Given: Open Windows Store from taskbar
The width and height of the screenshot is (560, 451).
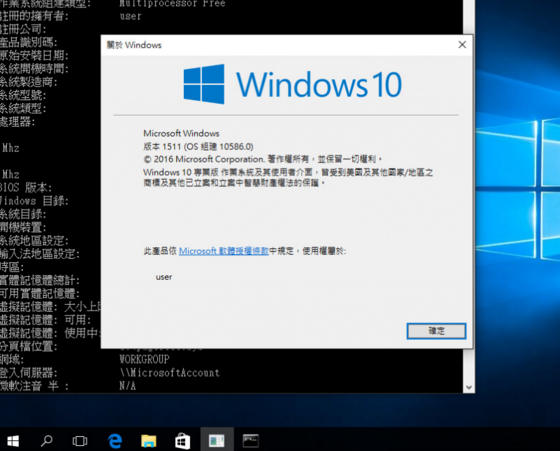Looking at the screenshot, I should (182, 441).
